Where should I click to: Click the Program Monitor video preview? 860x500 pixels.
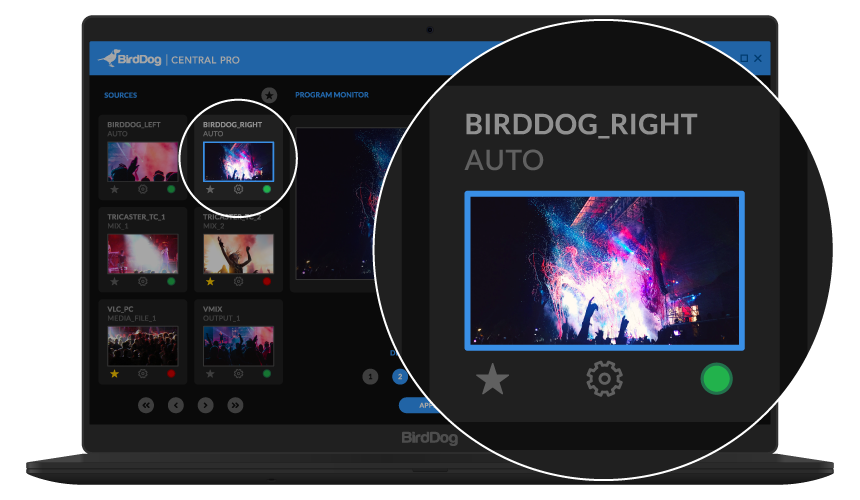coord(337,203)
